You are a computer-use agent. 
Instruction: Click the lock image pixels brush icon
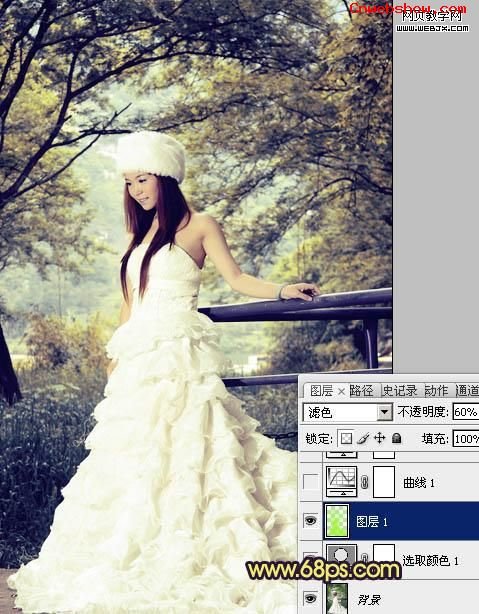[363, 438]
